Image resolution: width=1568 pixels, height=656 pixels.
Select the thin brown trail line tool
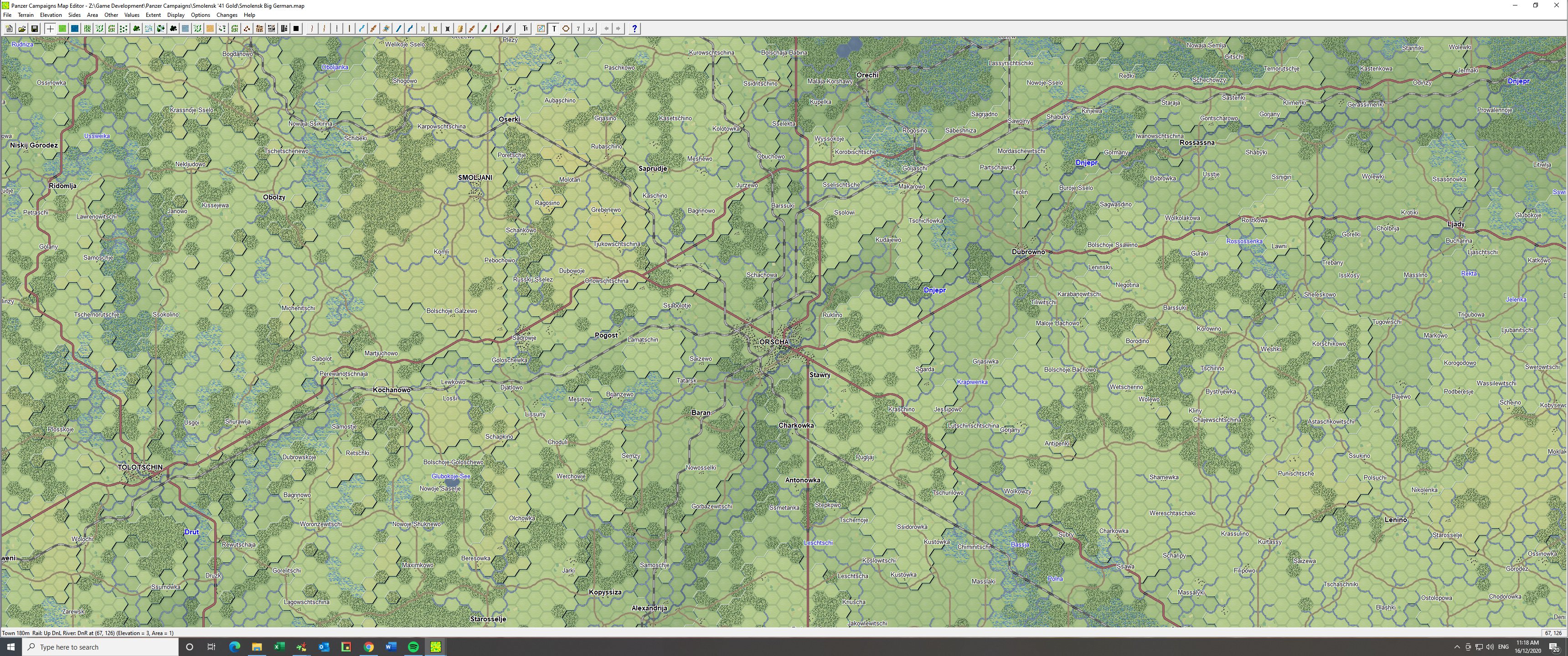[312, 29]
